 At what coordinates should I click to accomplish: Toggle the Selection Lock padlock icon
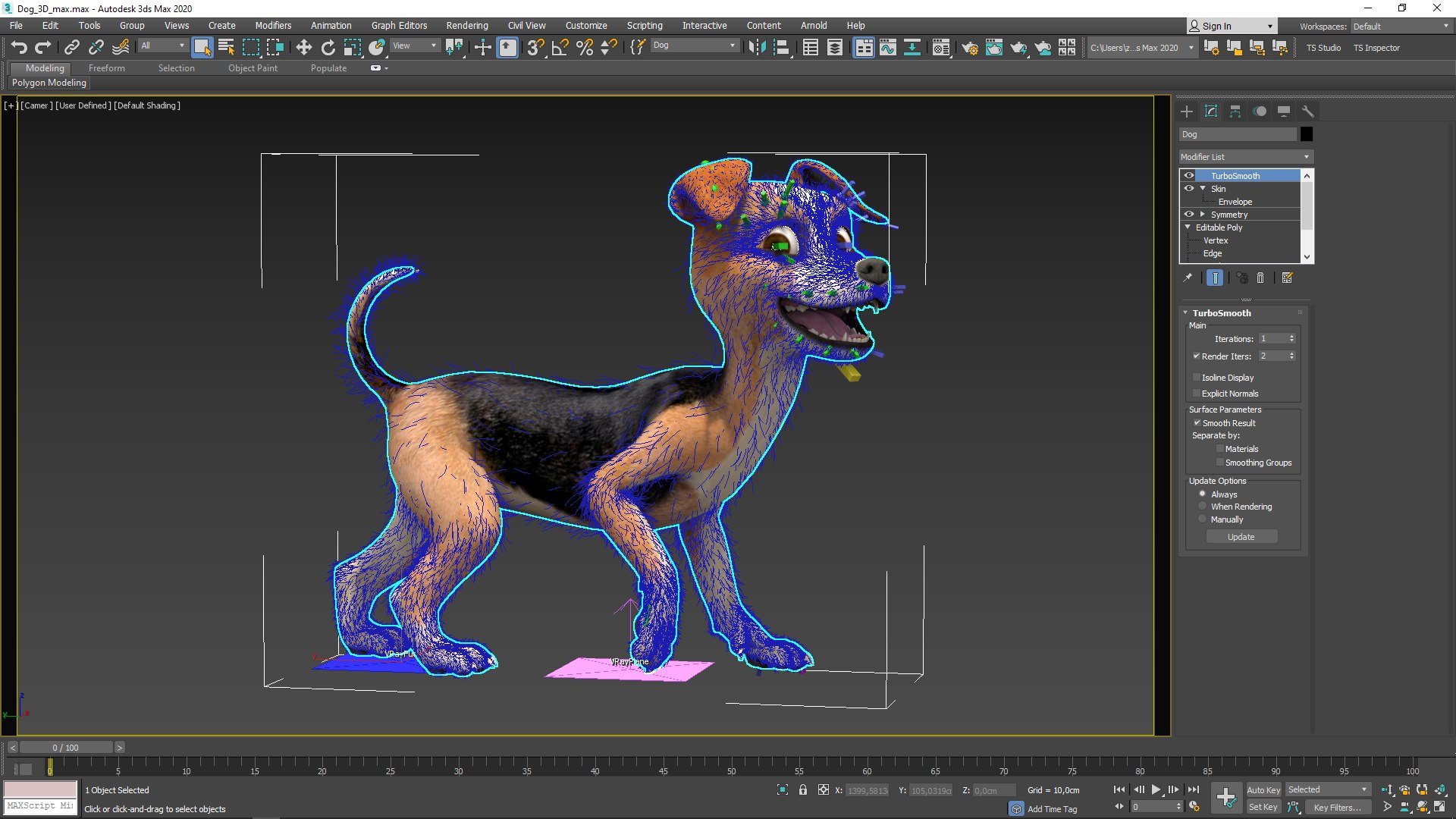[x=803, y=790]
